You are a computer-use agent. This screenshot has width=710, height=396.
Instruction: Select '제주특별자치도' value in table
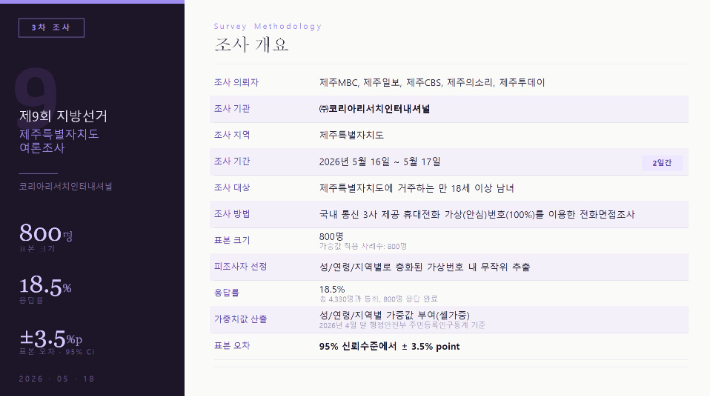(x=351, y=135)
